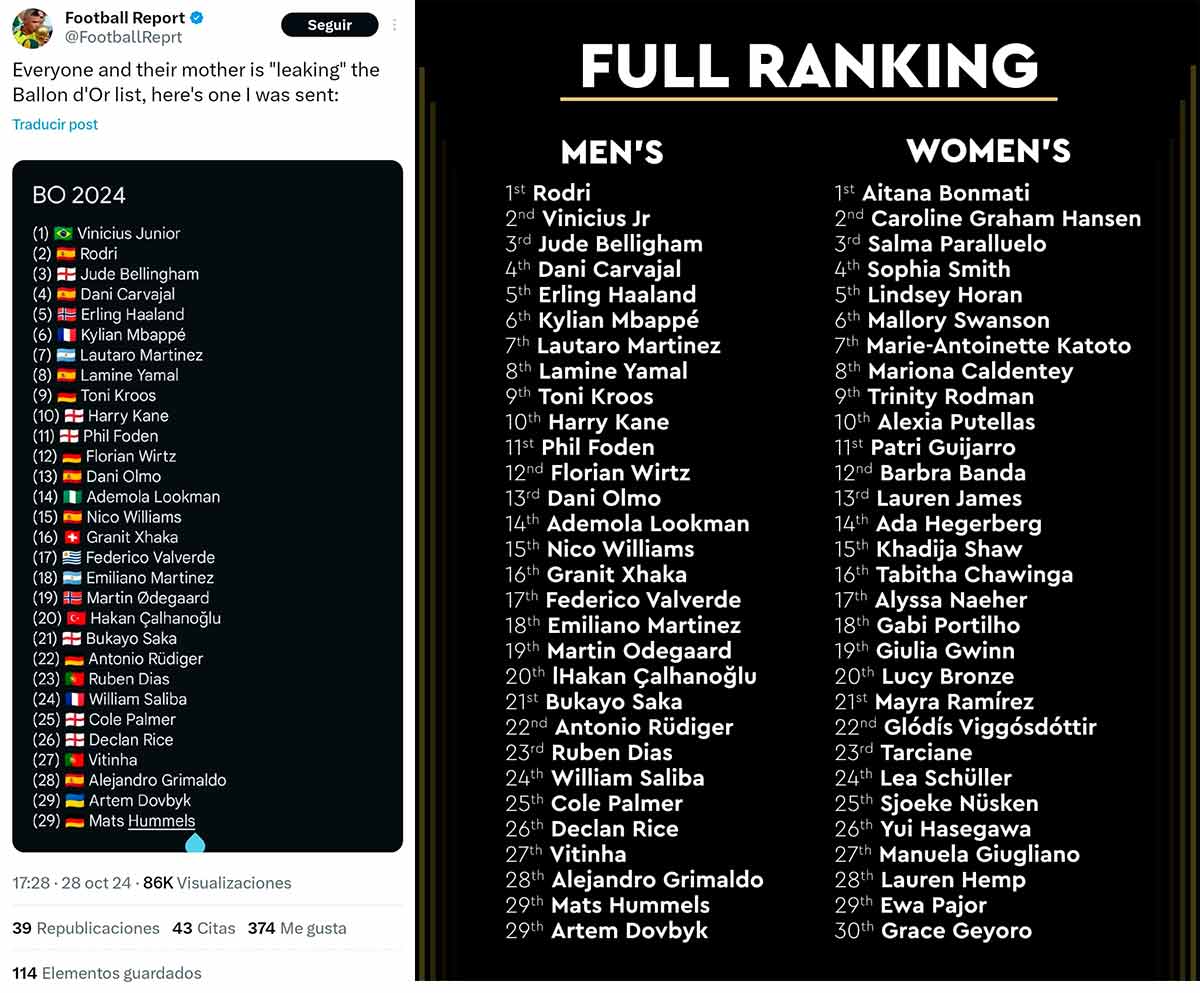The image size is (1200, 993).
Task: Click the Turkey flag beside Hakan Çalhanoğlu
Action: (75, 618)
